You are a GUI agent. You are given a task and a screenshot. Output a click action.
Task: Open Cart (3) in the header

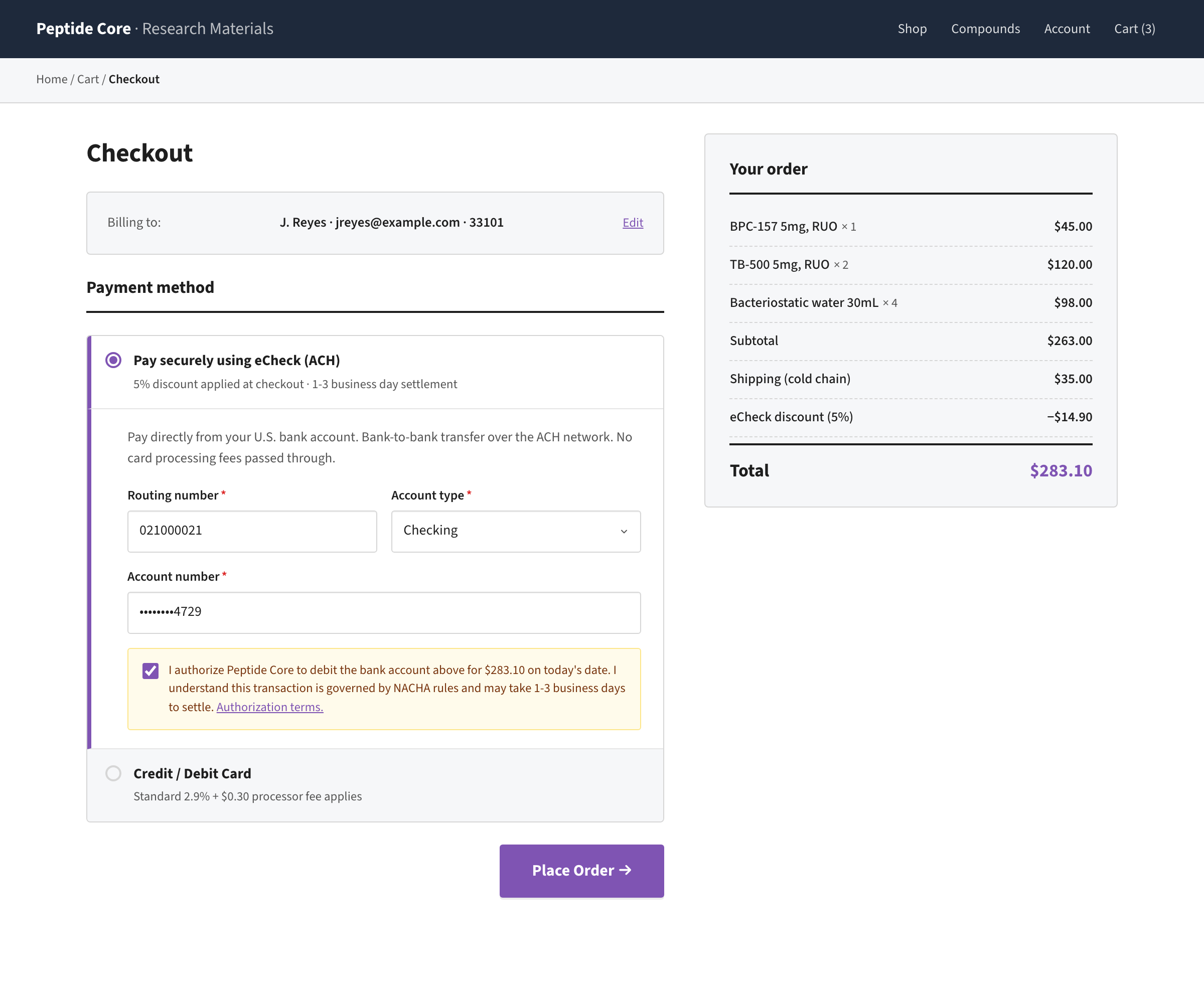tap(1135, 29)
